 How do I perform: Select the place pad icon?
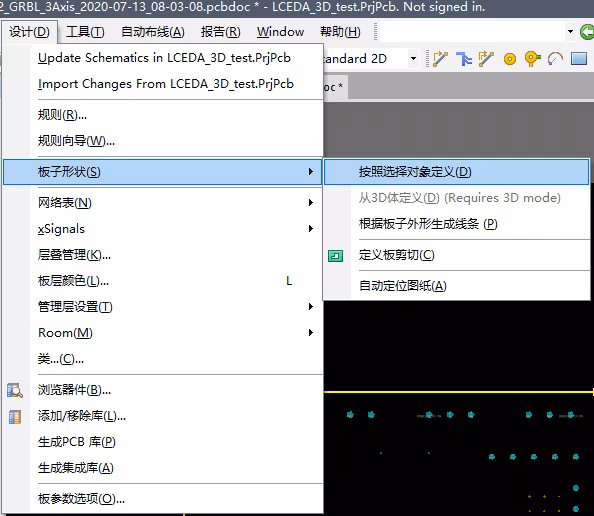coord(510,59)
